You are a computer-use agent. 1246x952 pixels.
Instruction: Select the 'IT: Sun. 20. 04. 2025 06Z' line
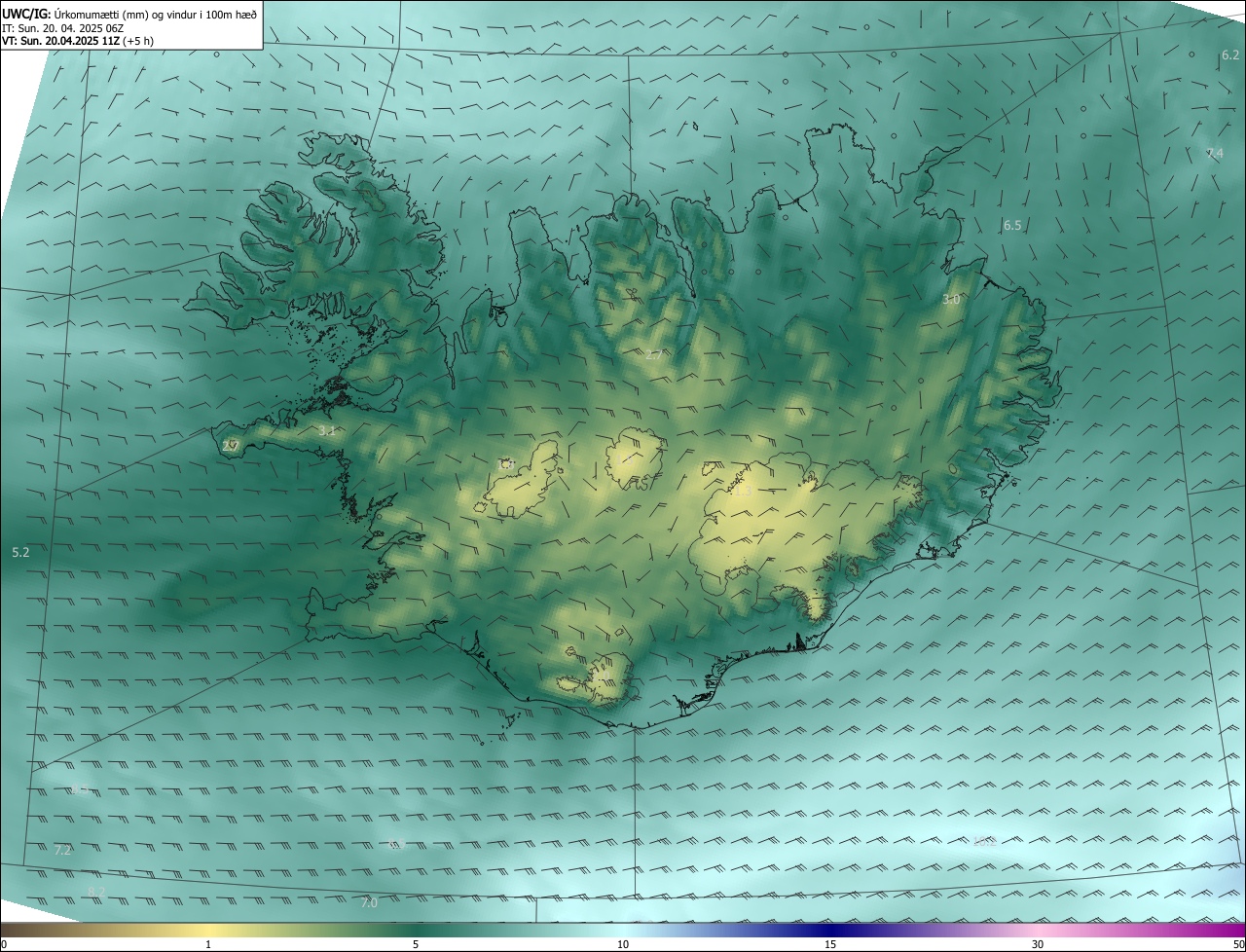coord(62,28)
